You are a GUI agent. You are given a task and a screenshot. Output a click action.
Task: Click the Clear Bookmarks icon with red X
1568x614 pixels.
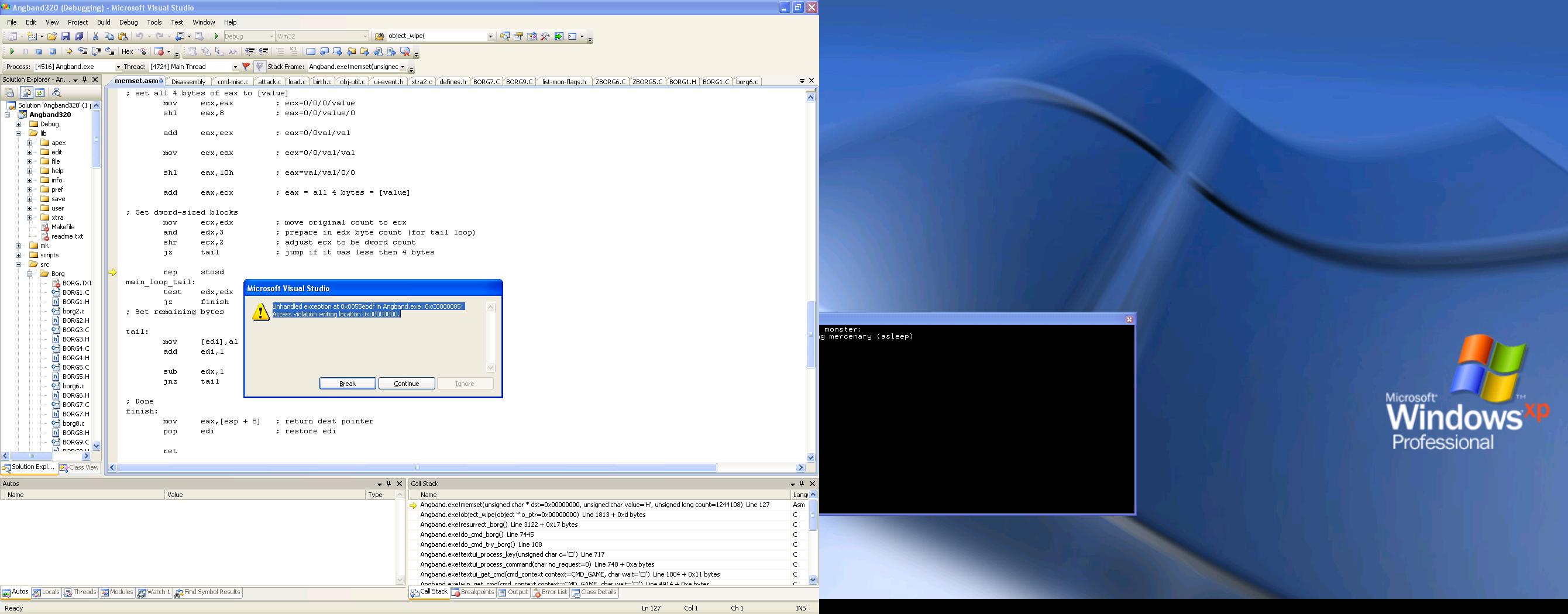pyautogui.click(x=405, y=51)
